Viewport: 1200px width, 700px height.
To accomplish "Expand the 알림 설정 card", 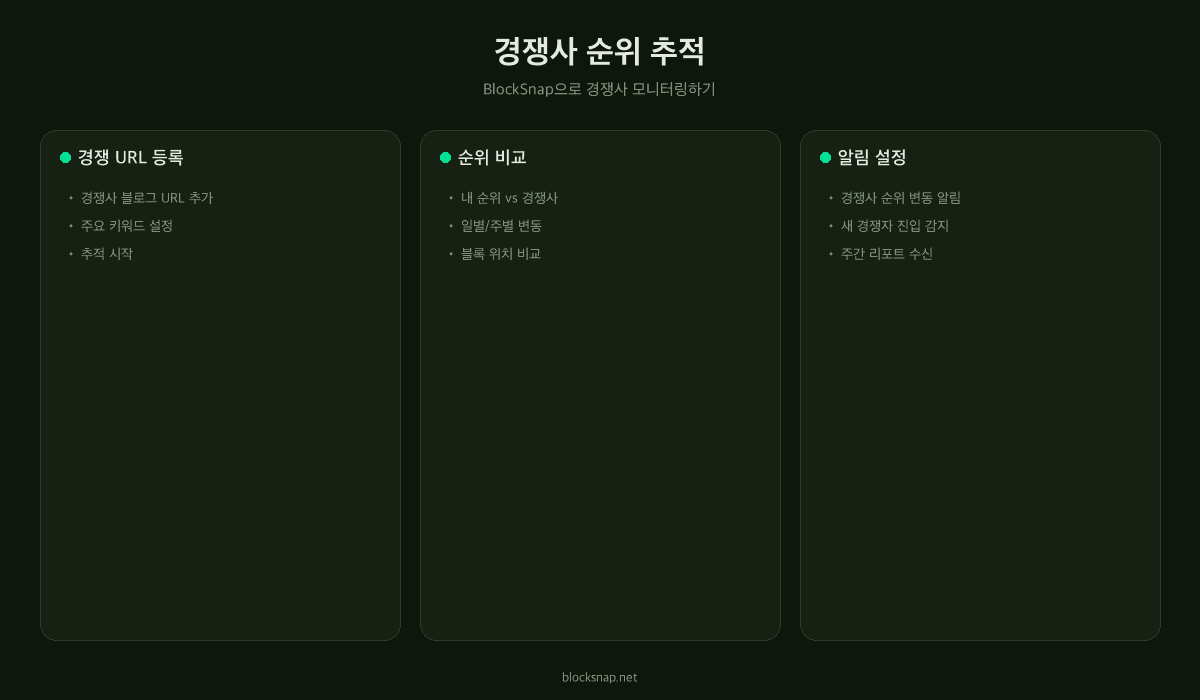I will click(x=980, y=385).
